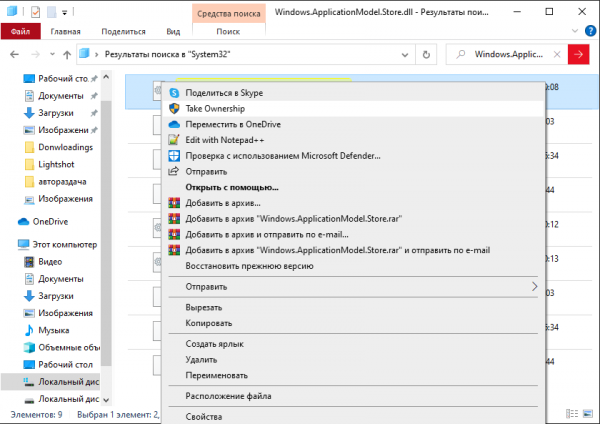Expand the 'Отправить' submenu arrow
Image resolution: width=600 pixels, height=424 pixels.
coord(535,287)
